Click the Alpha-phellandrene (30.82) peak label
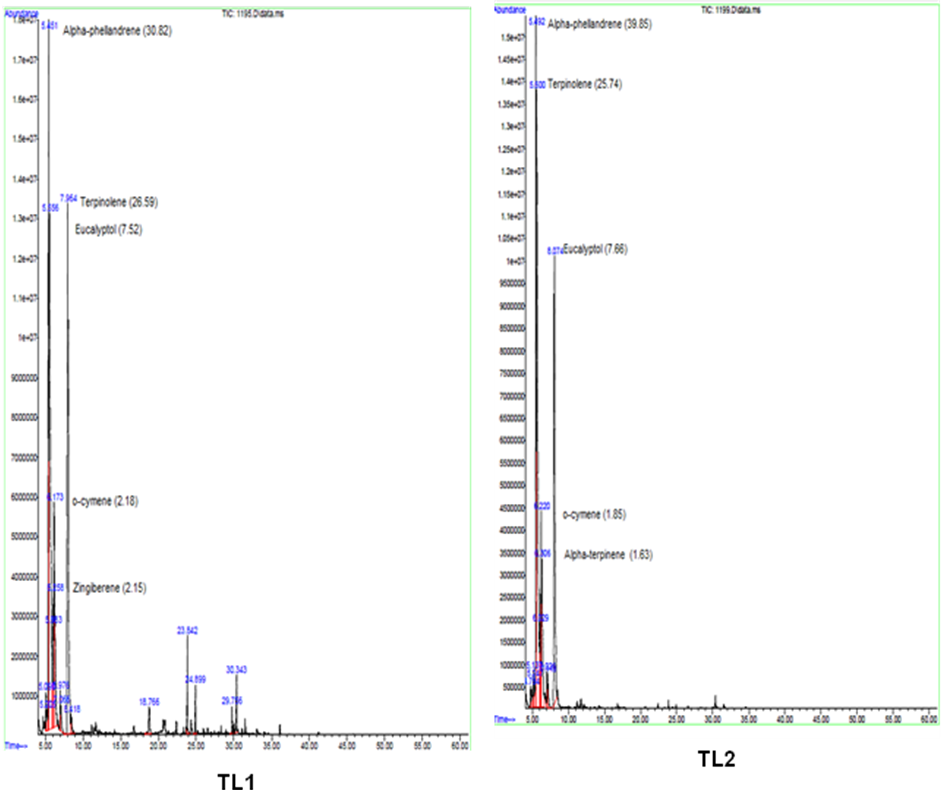941x790 pixels. tap(117, 32)
